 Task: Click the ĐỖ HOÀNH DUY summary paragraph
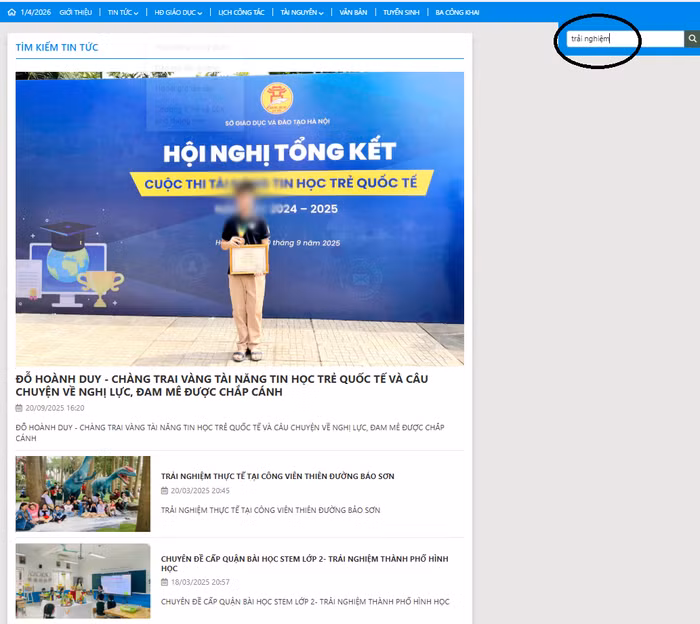[230, 433]
